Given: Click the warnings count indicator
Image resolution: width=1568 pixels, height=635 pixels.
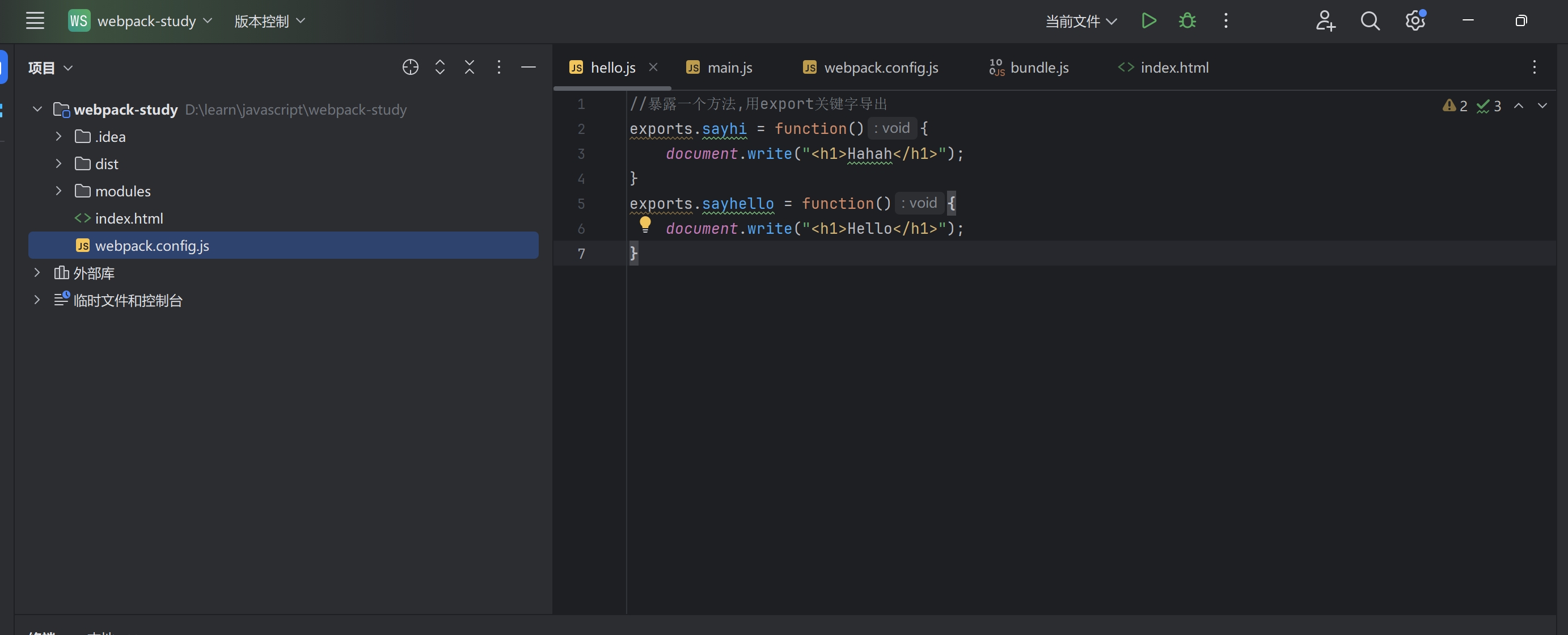Looking at the screenshot, I should pos(1455,106).
